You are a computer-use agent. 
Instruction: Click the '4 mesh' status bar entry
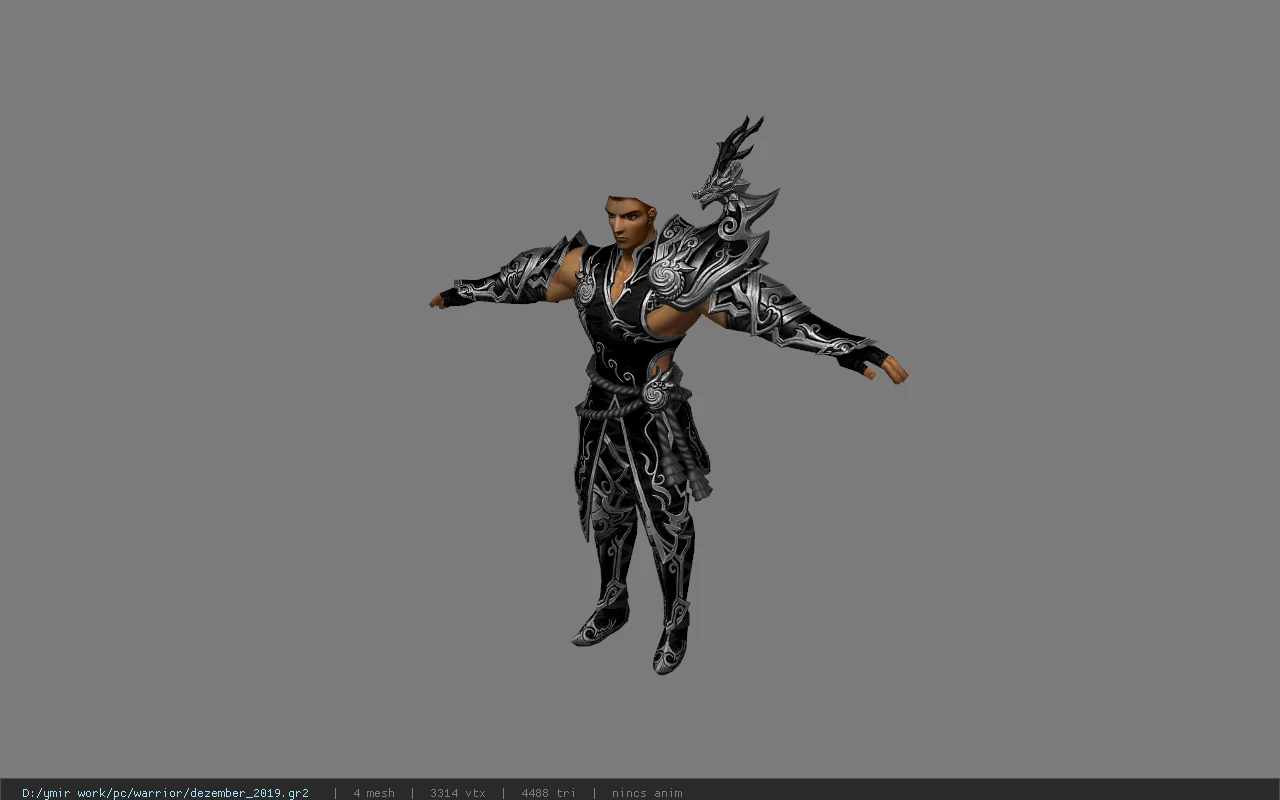[x=374, y=793]
